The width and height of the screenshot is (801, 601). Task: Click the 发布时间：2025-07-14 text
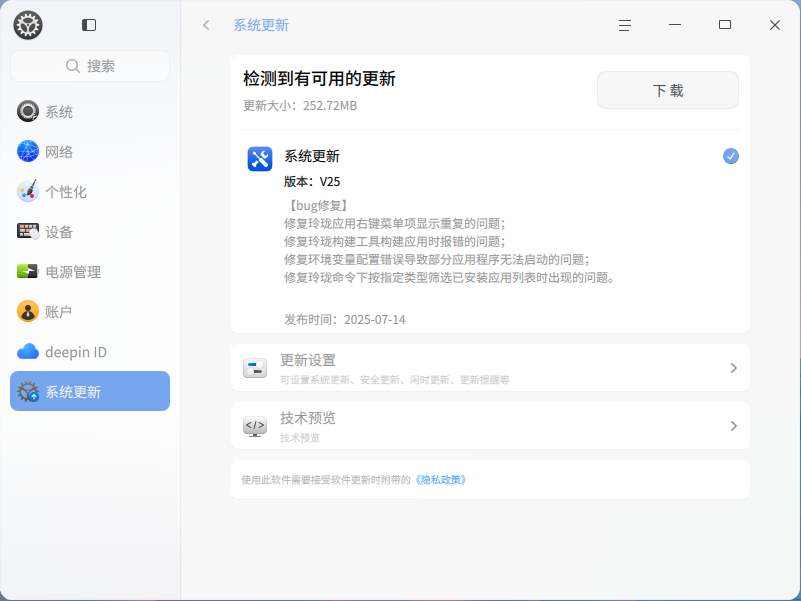[x=345, y=319]
